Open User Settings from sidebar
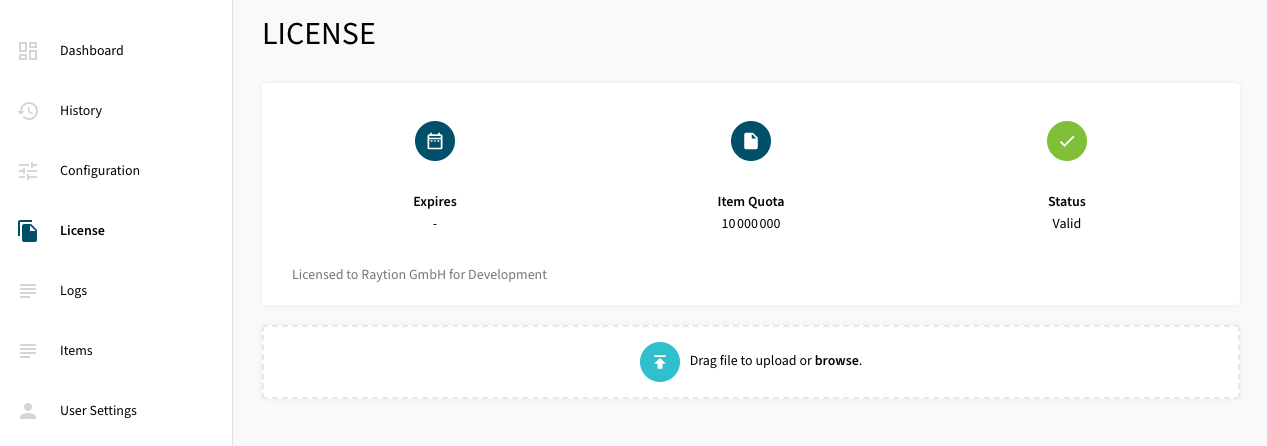This screenshot has height=446, width=1267. [x=98, y=411]
